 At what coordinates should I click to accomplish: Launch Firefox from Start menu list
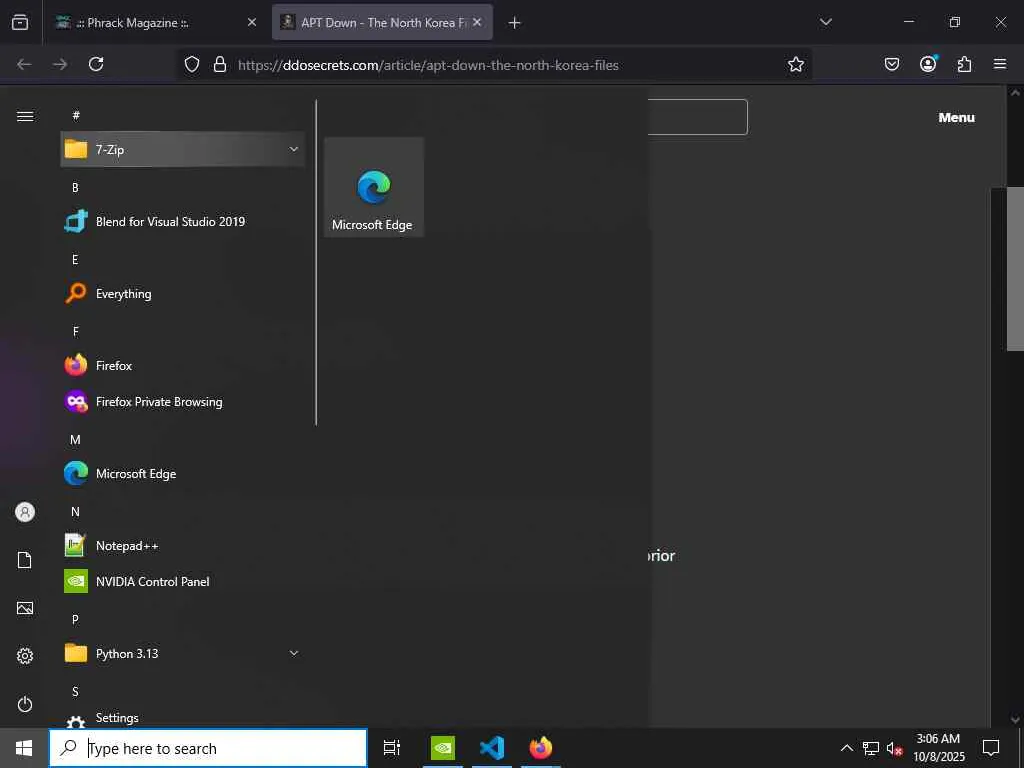182,365
